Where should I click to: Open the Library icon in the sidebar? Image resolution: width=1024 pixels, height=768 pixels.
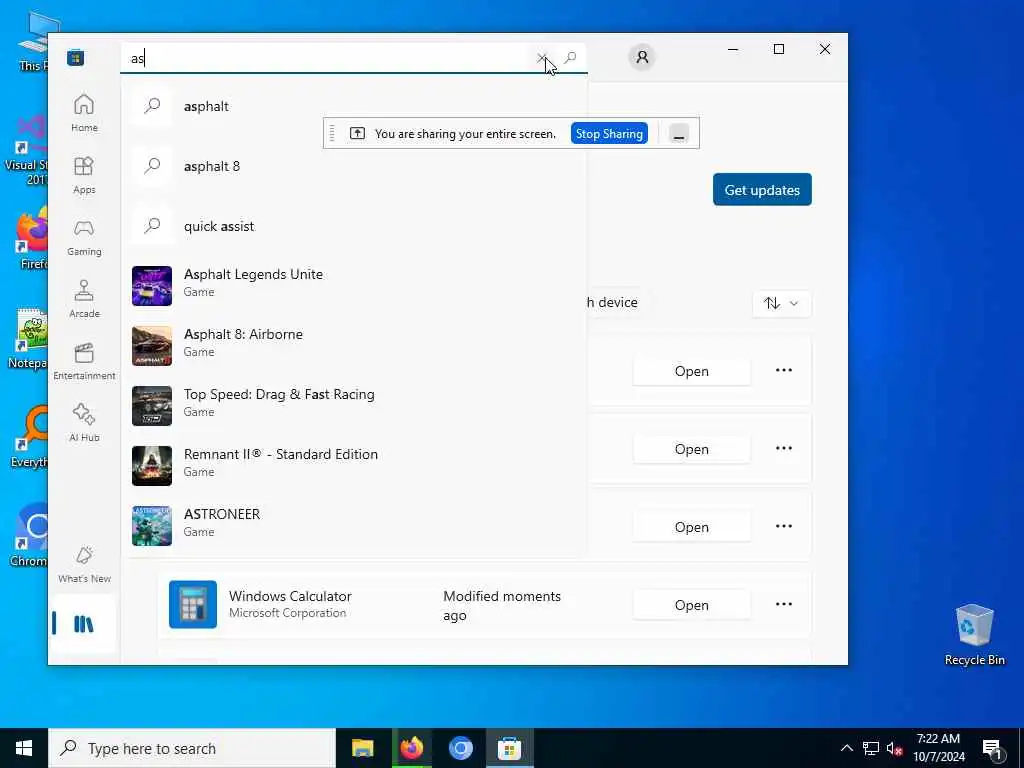84,624
